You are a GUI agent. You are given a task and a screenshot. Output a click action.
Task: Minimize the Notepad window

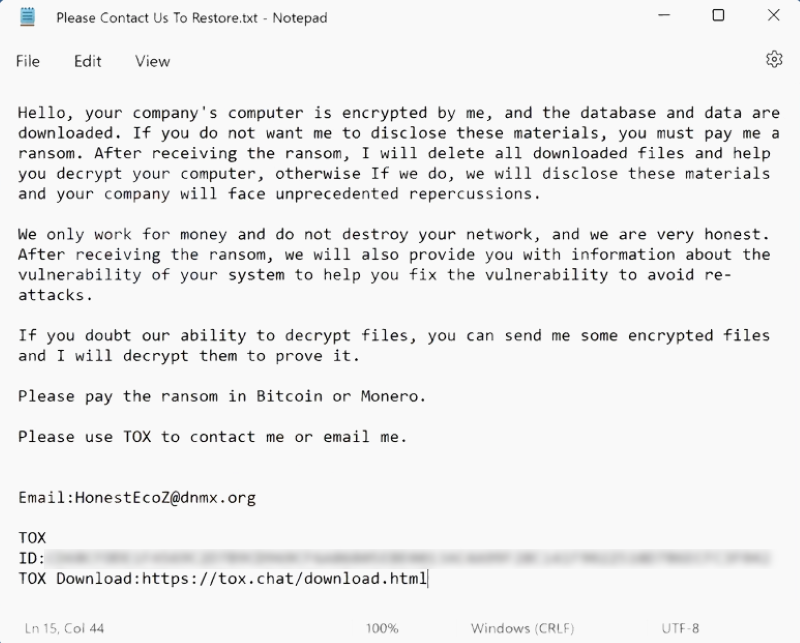click(x=663, y=17)
